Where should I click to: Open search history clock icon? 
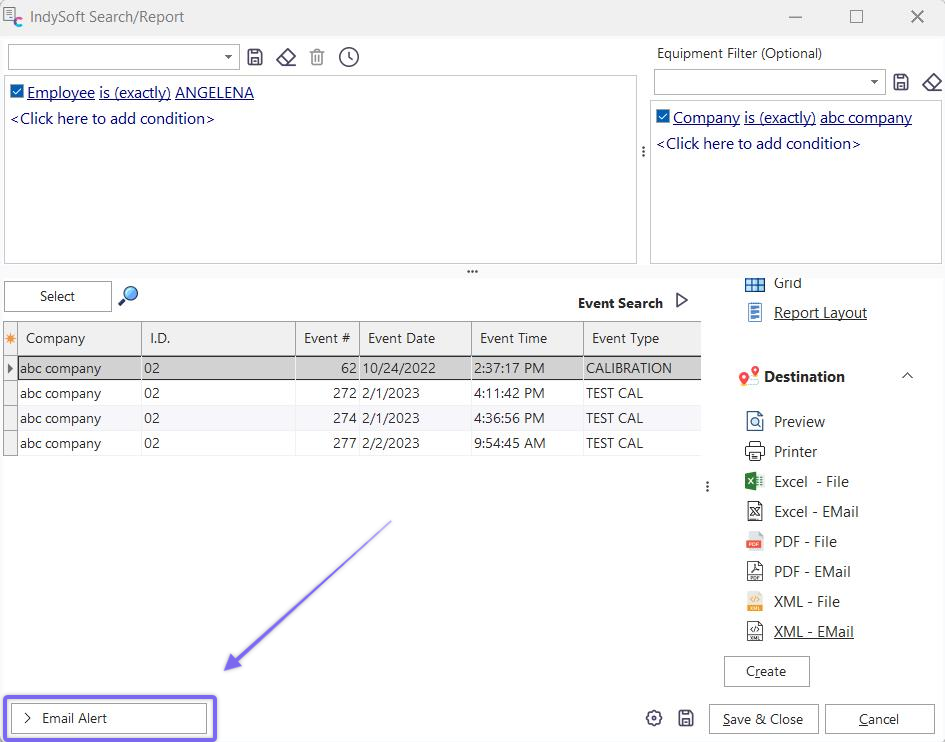pyautogui.click(x=348, y=57)
